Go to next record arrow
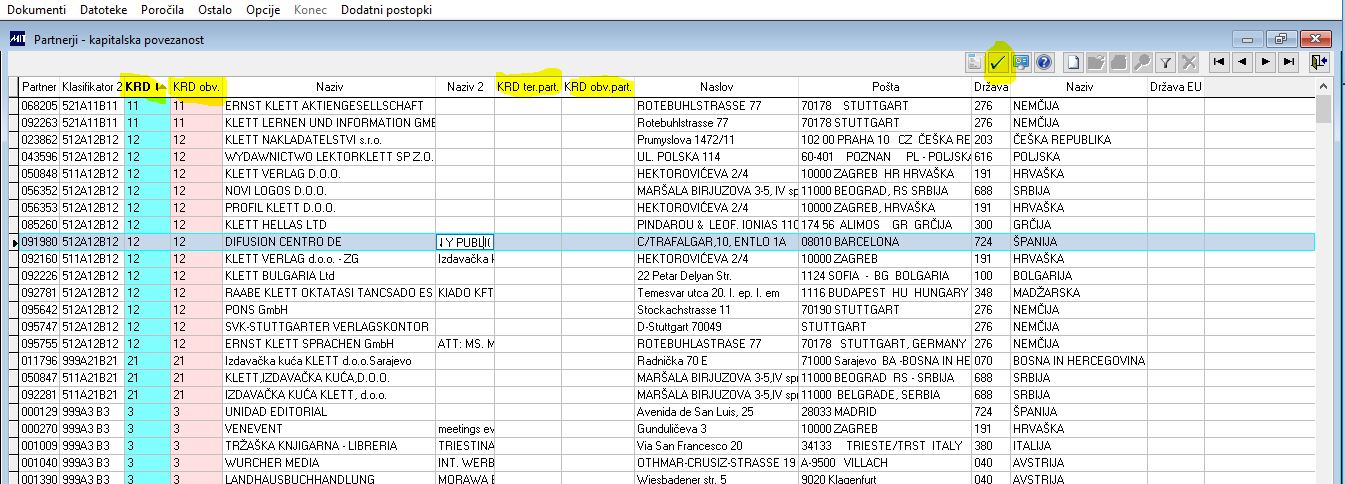This screenshot has height=484, width=1345. pos(1265,62)
